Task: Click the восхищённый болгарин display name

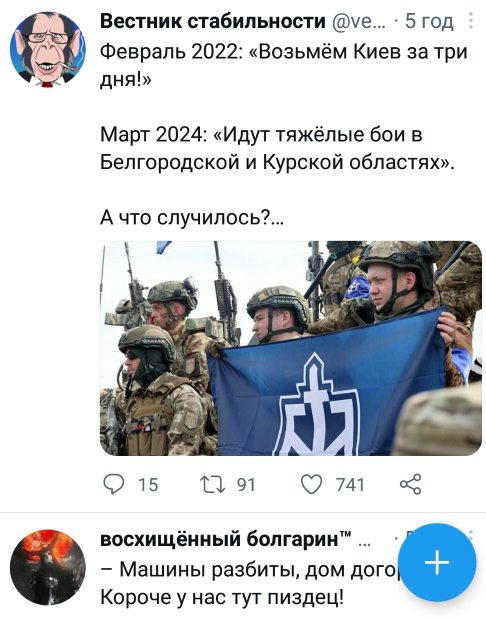Action: [x=225, y=539]
